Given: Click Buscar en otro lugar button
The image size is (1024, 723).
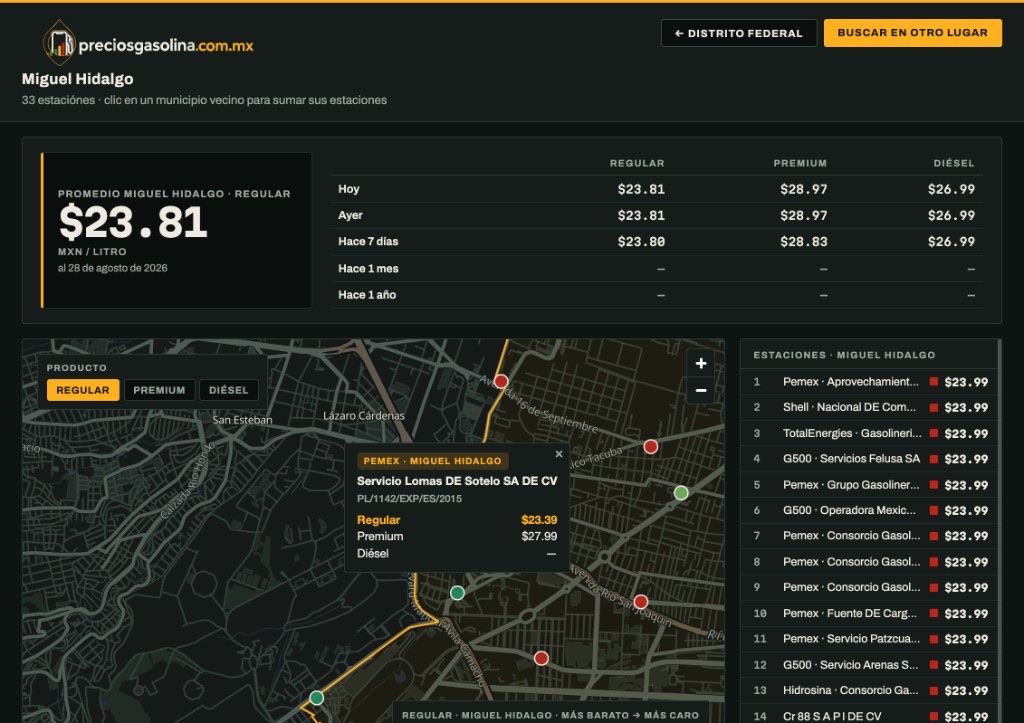Looking at the screenshot, I should pos(912,33).
